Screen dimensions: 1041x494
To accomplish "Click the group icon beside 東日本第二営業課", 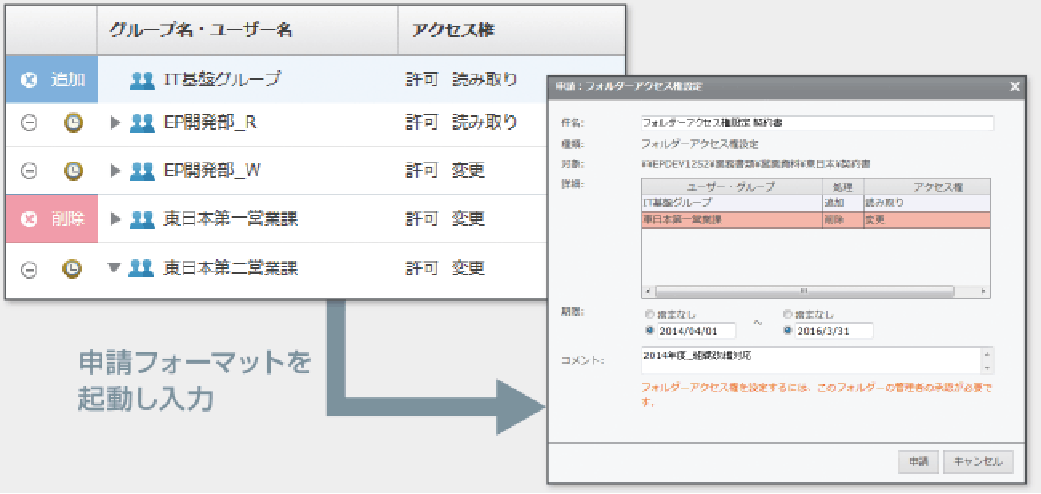I will [143, 268].
